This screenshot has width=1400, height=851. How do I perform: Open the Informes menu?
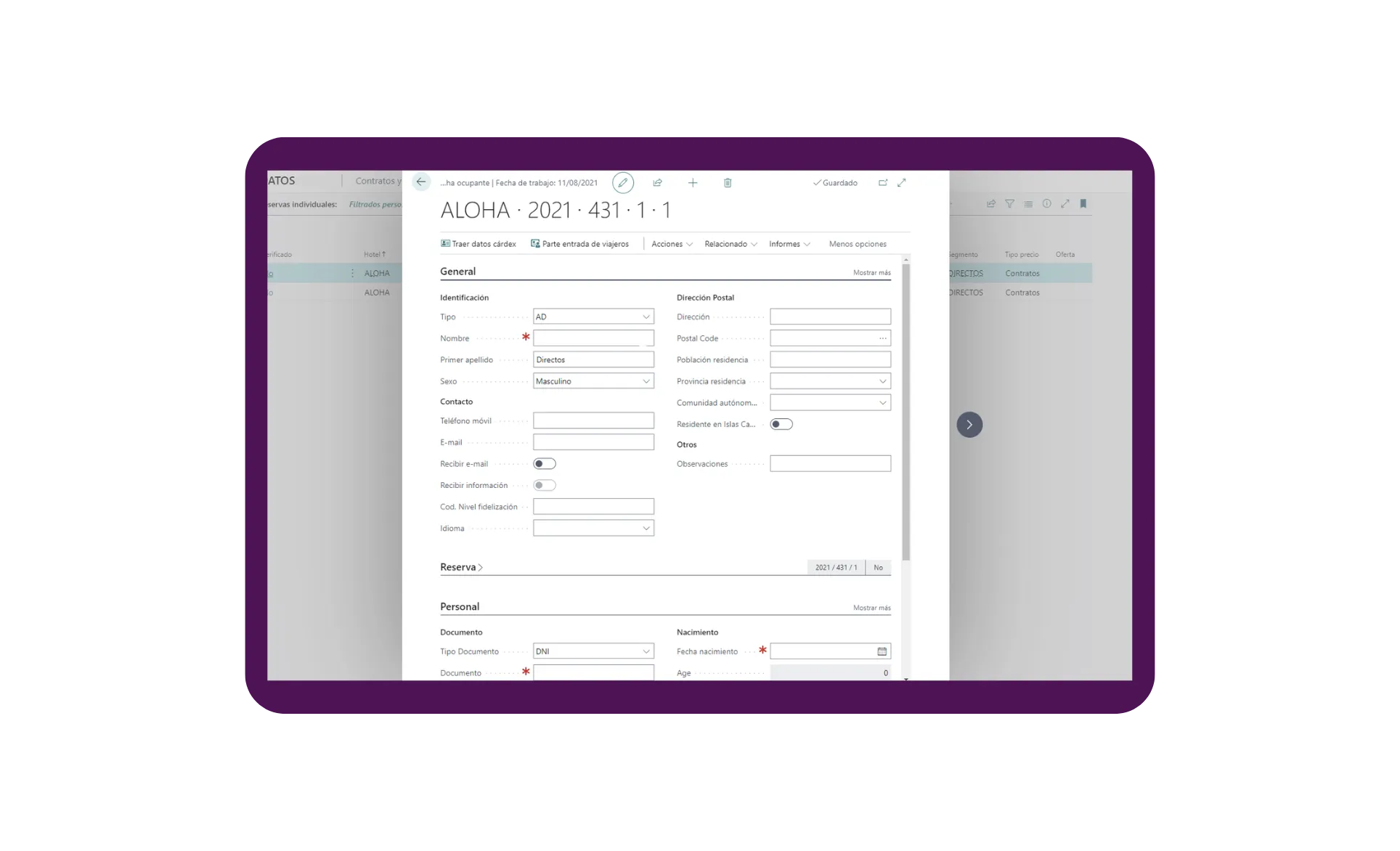point(789,244)
